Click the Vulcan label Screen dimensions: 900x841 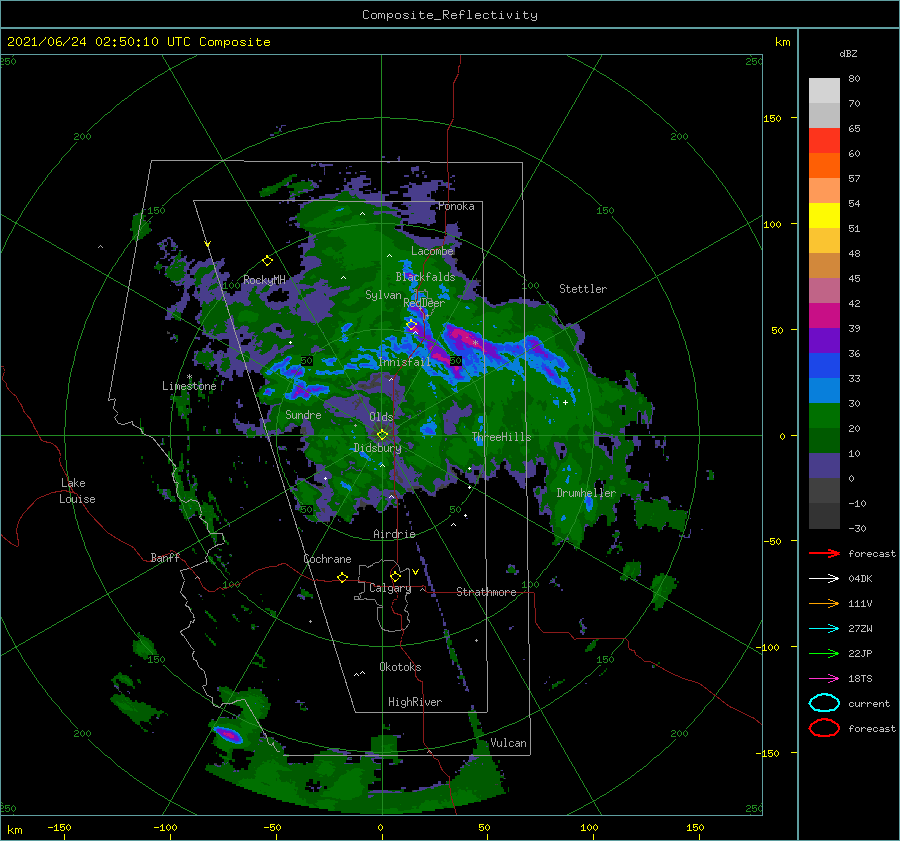[x=509, y=743]
